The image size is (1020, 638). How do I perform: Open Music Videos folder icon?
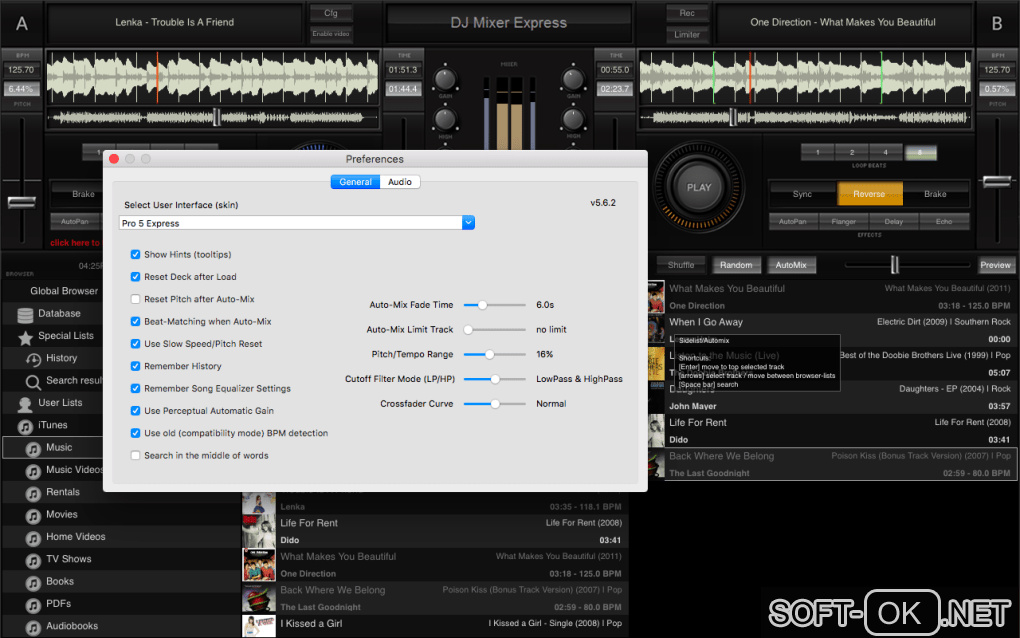coord(33,471)
